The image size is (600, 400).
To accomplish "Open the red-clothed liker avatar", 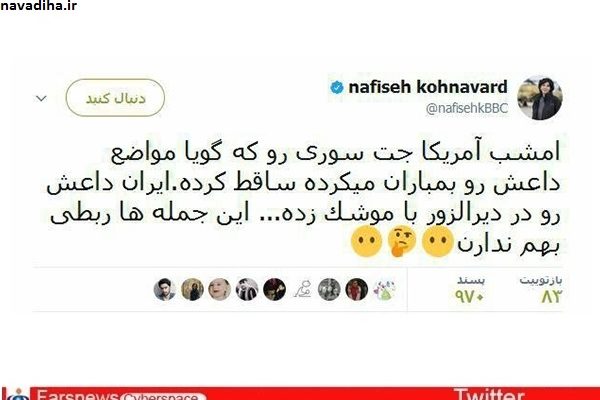I will tap(357, 289).
